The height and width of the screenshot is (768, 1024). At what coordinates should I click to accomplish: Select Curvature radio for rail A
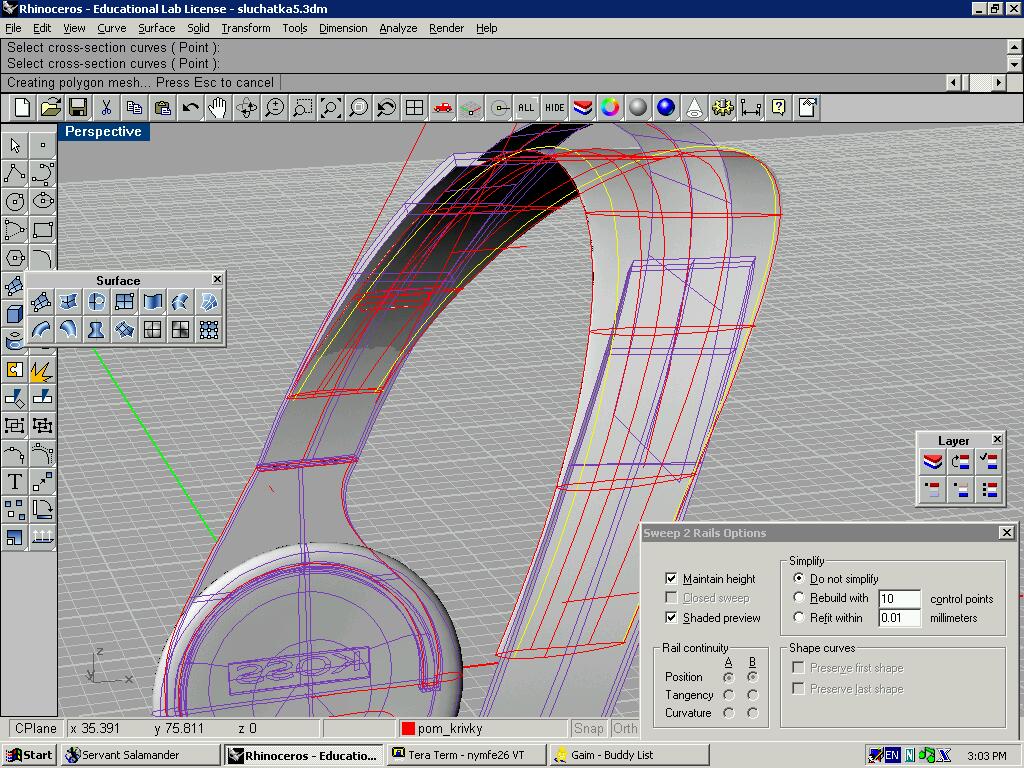pyautogui.click(x=728, y=713)
